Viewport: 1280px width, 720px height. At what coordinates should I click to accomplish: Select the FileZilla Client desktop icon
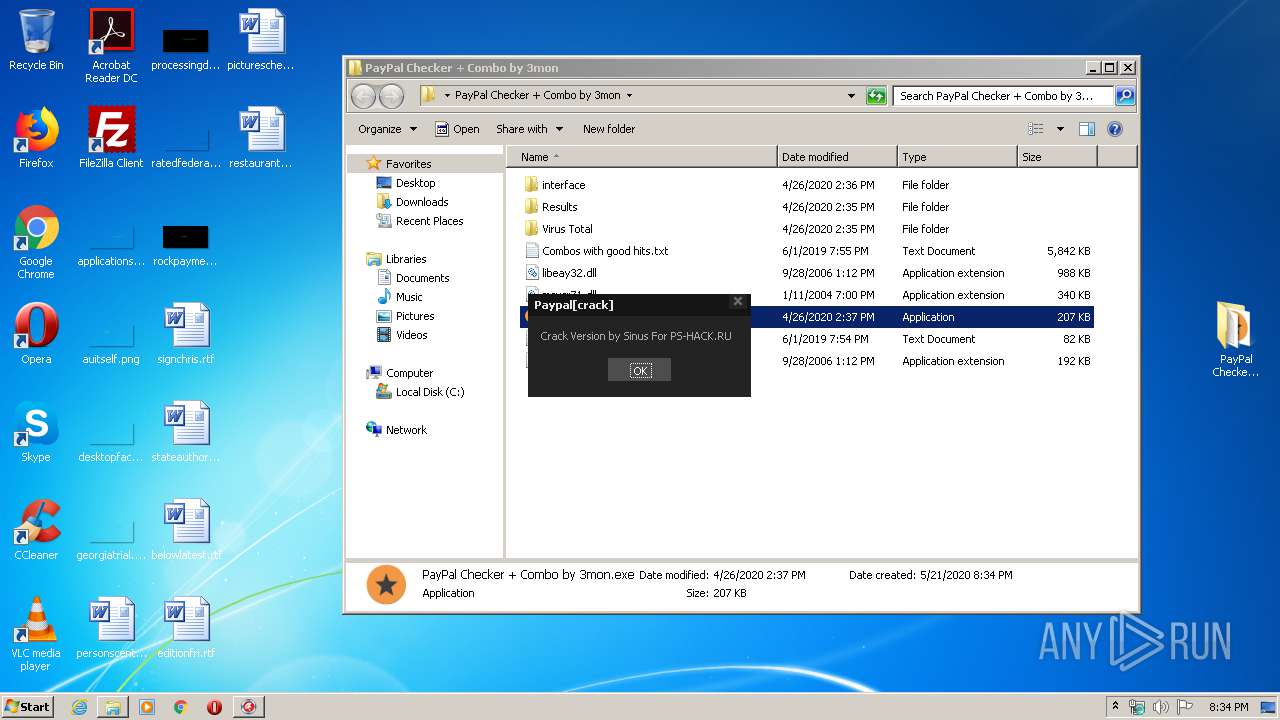[x=111, y=138]
